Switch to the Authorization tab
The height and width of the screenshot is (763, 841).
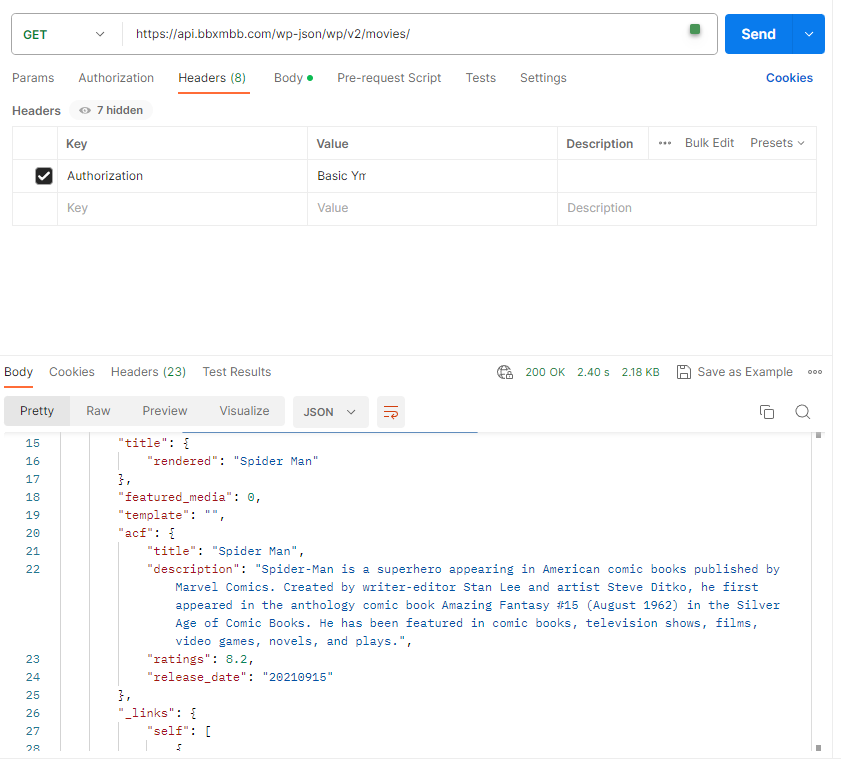click(116, 78)
